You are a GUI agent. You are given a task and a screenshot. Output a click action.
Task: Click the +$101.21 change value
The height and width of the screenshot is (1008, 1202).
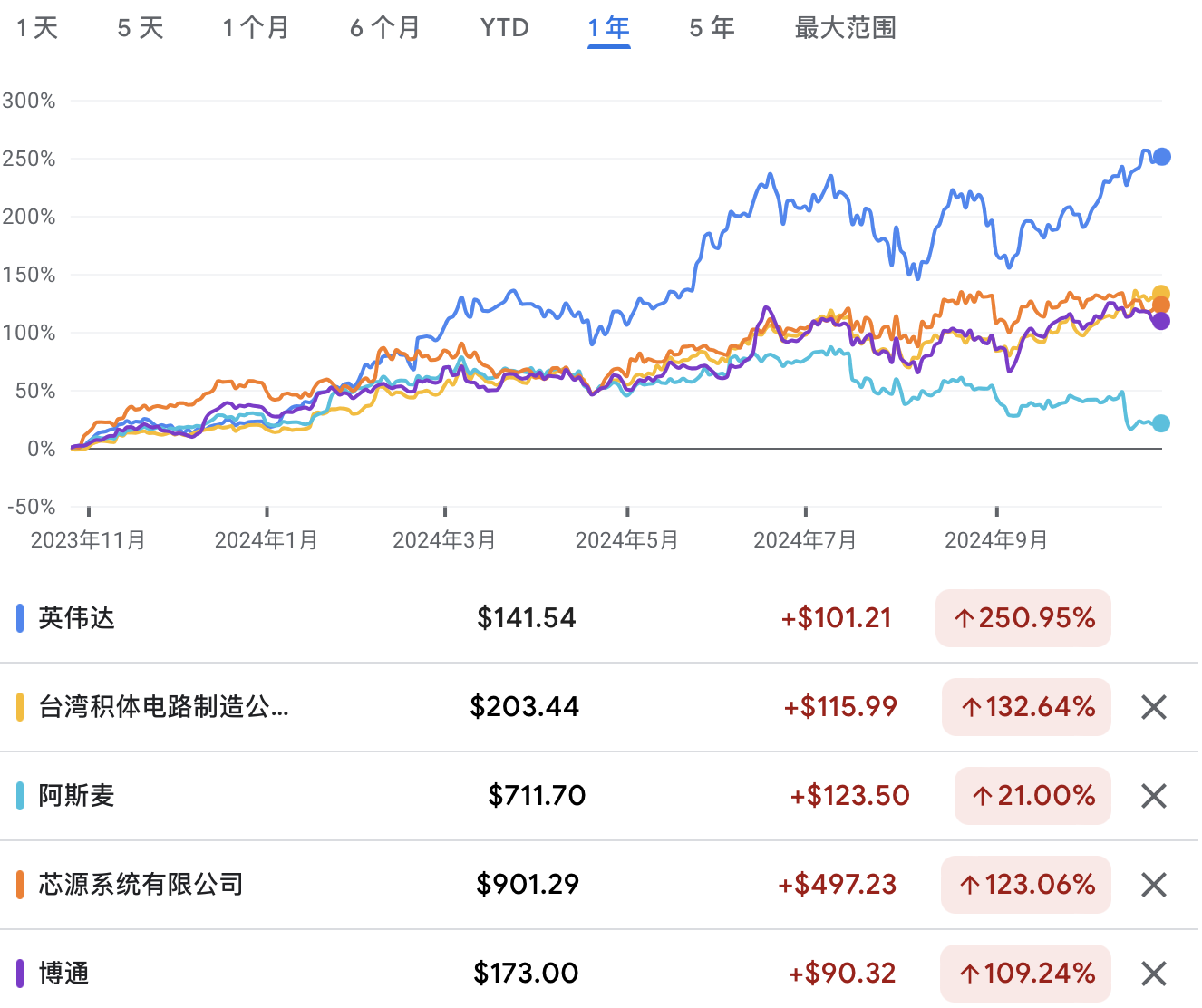point(837,618)
